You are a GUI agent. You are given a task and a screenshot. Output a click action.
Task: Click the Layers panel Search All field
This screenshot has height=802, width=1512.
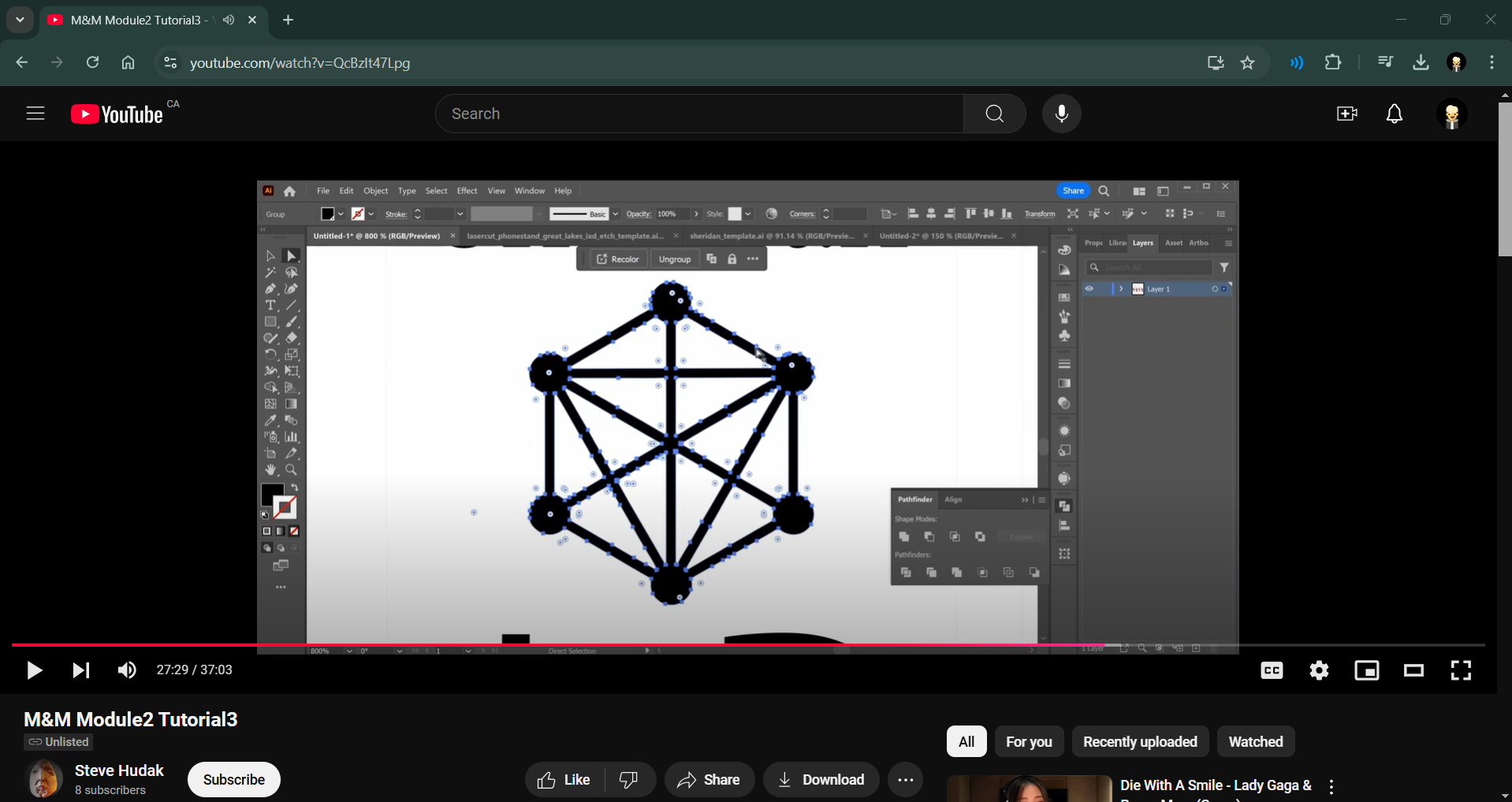pyautogui.click(x=1151, y=267)
